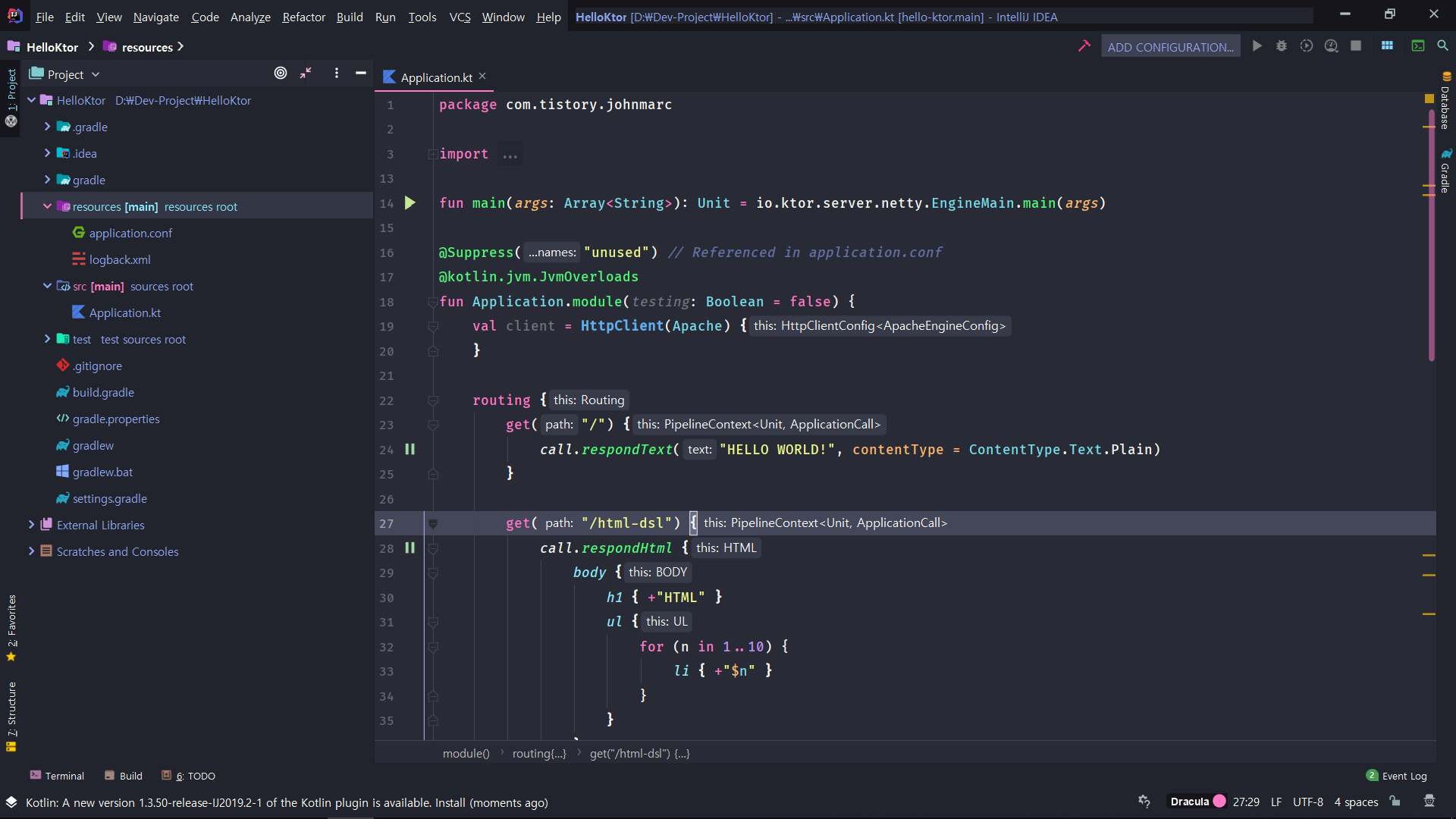Click the Debug bug icon in toolbar
Viewport: 1456px width, 819px height.
1281,46
